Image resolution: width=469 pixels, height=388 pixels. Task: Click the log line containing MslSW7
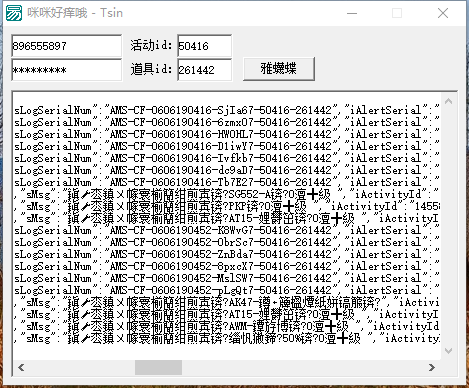(227, 278)
